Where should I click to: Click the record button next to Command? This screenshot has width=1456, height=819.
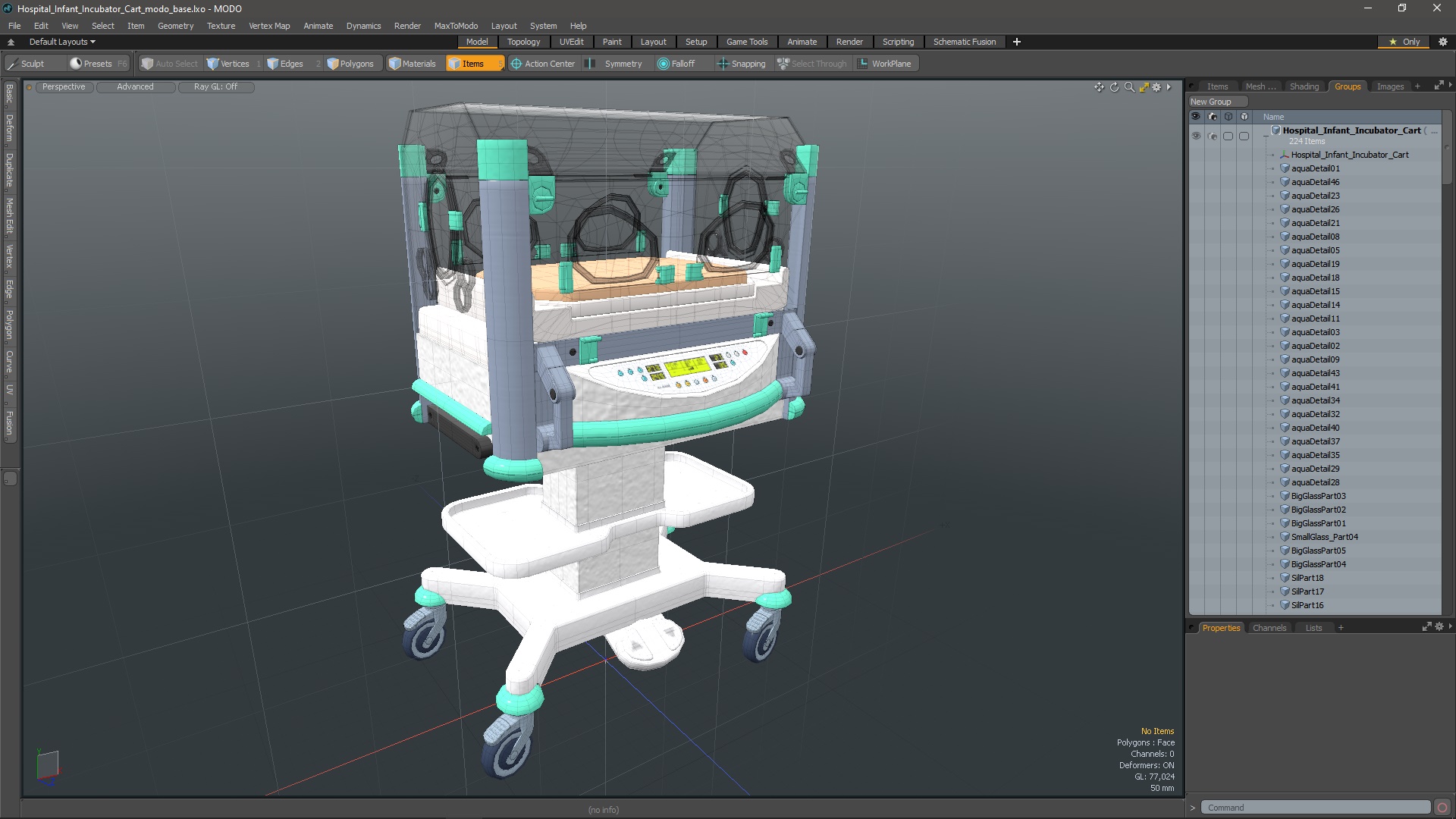1442,808
